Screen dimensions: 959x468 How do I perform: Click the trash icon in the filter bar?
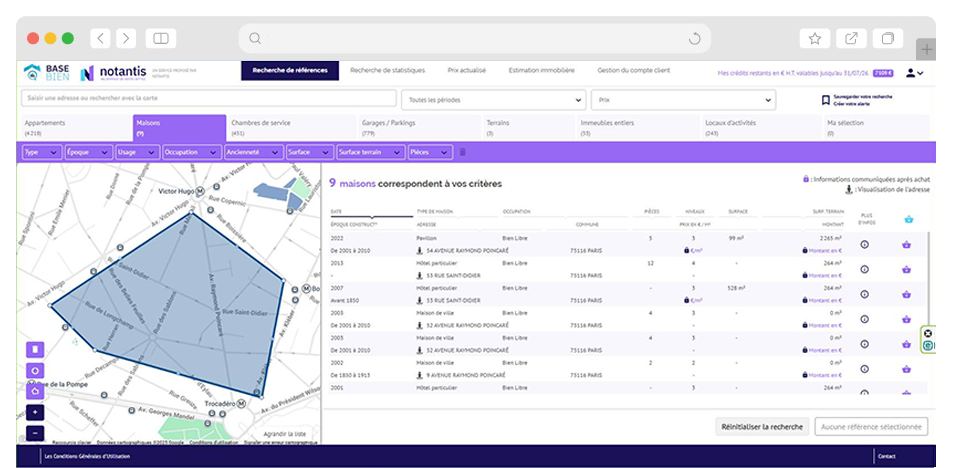coord(462,152)
